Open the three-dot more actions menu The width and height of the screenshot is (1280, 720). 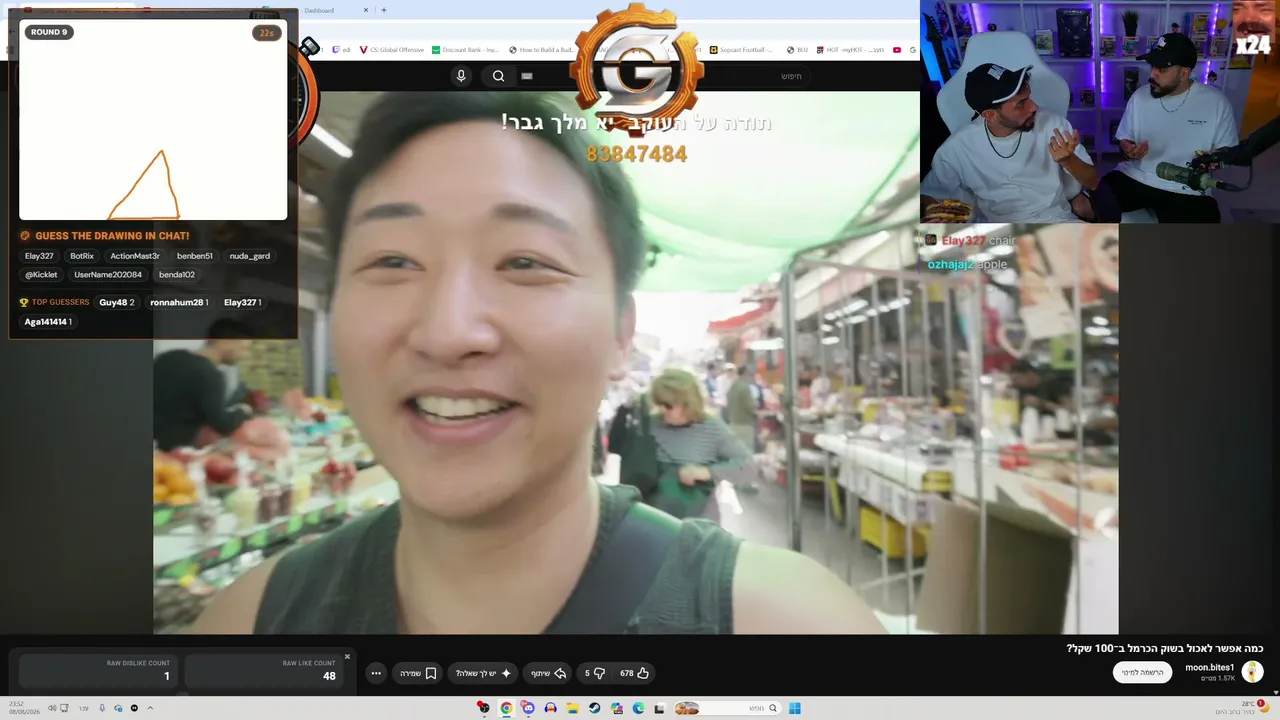pos(376,673)
